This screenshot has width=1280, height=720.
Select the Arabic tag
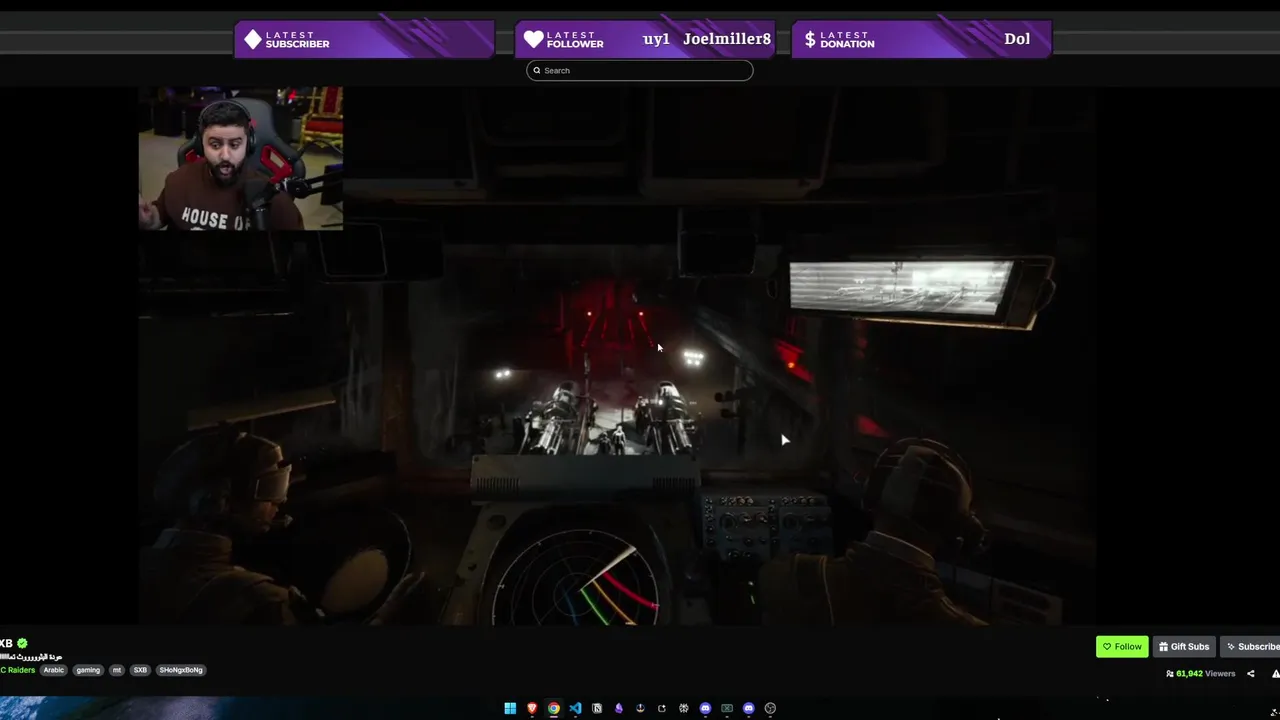pos(54,670)
